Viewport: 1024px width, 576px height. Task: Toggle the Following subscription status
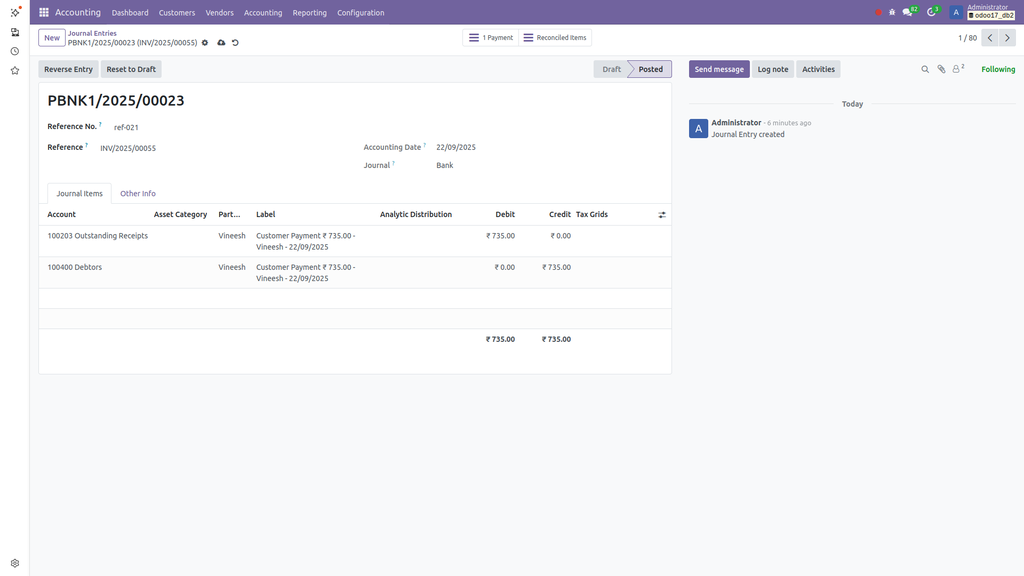(x=997, y=69)
